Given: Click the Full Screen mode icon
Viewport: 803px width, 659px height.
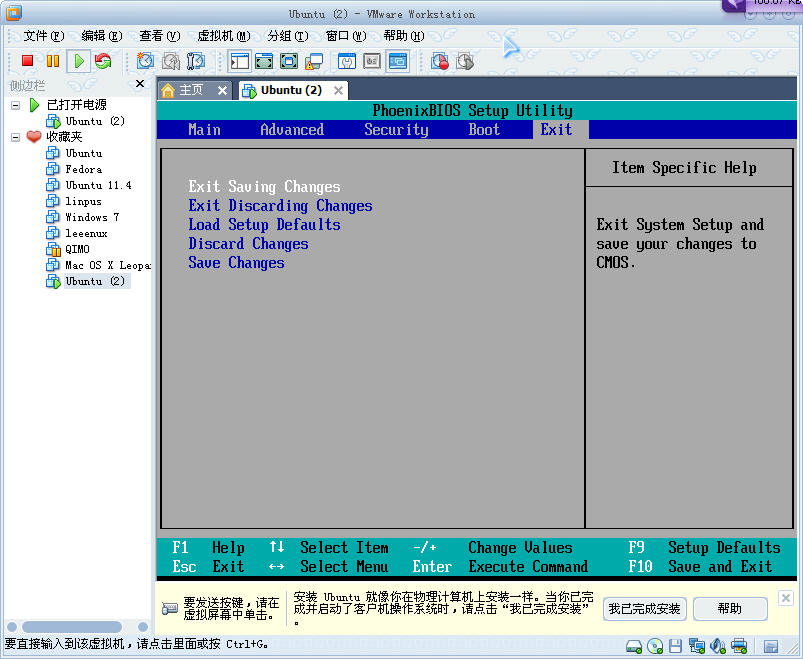Looking at the screenshot, I should pos(289,61).
